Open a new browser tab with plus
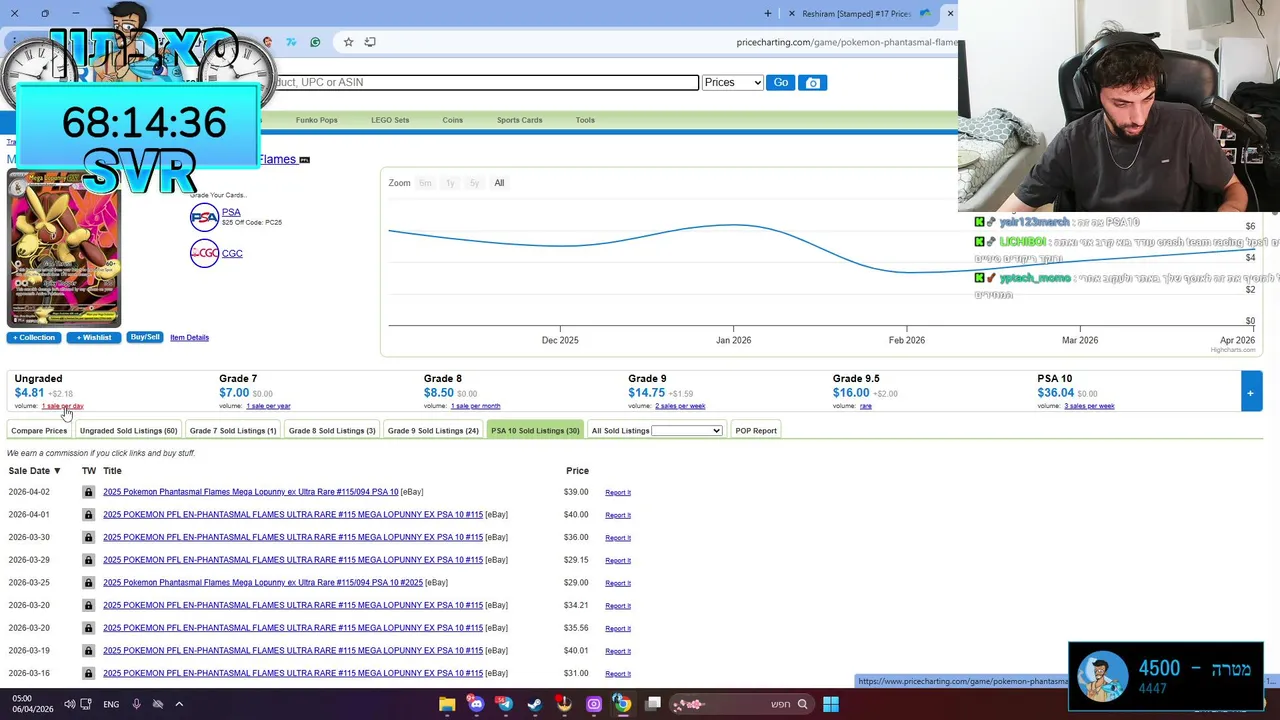Screen dimensions: 1280x720 [x=768, y=13]
